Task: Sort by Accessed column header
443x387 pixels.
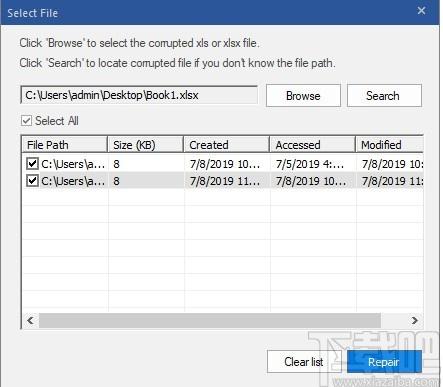Action: [x=313, y=145]
